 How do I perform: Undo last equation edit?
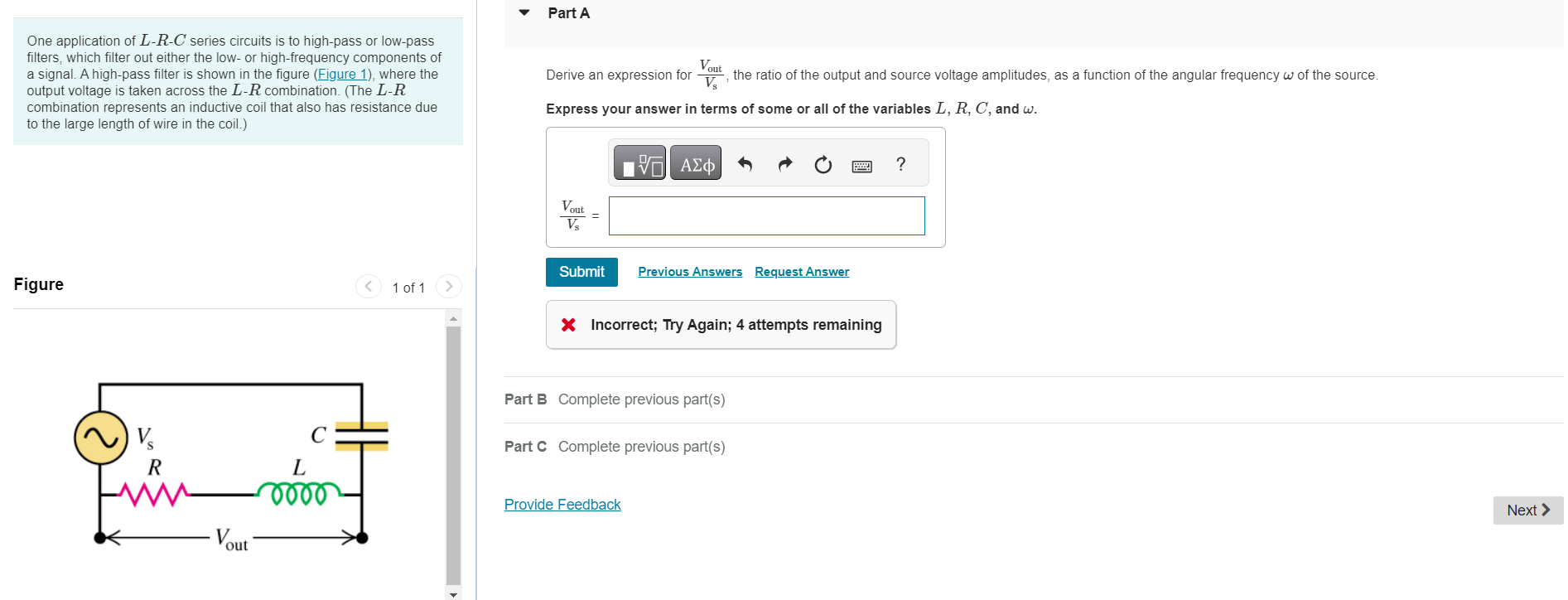click(x=744, y=164)
